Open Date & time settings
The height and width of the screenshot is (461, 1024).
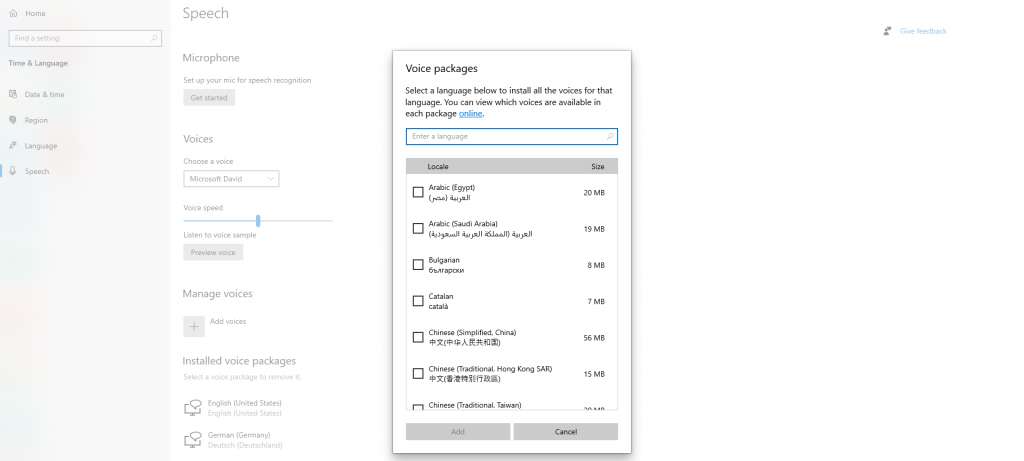44,95
